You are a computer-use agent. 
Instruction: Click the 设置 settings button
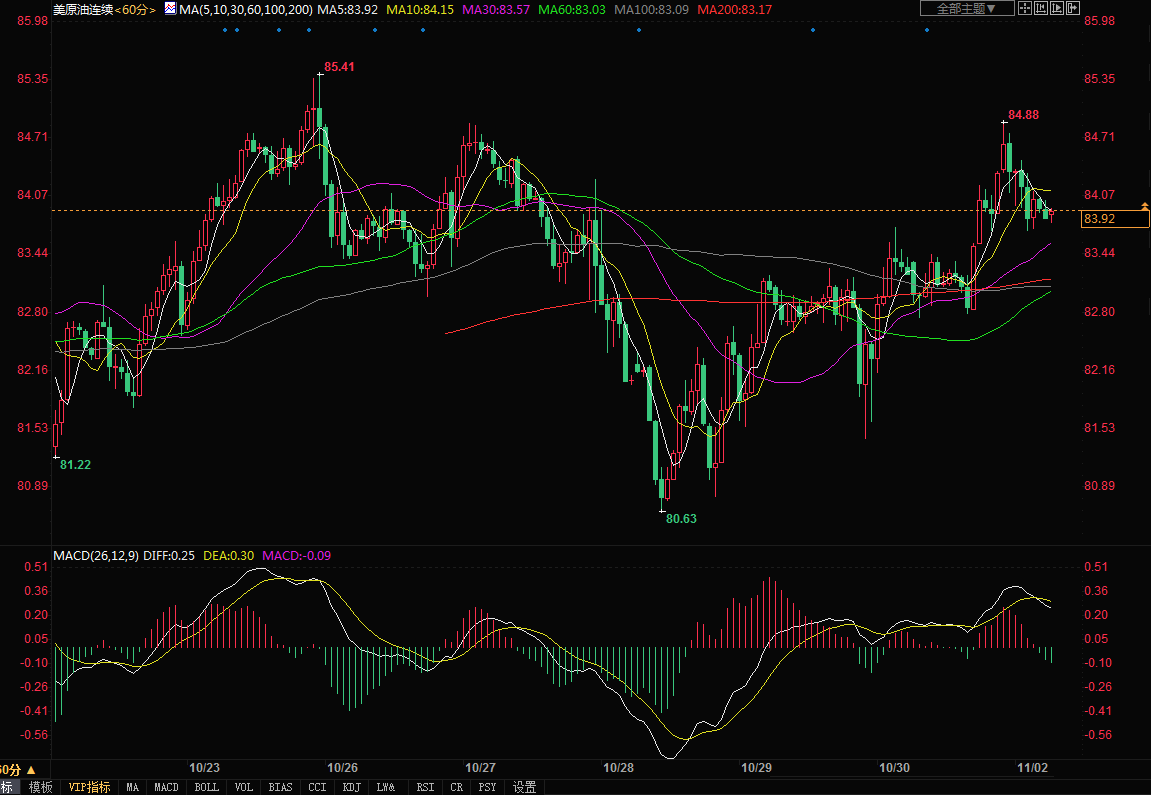coord(525,787)
